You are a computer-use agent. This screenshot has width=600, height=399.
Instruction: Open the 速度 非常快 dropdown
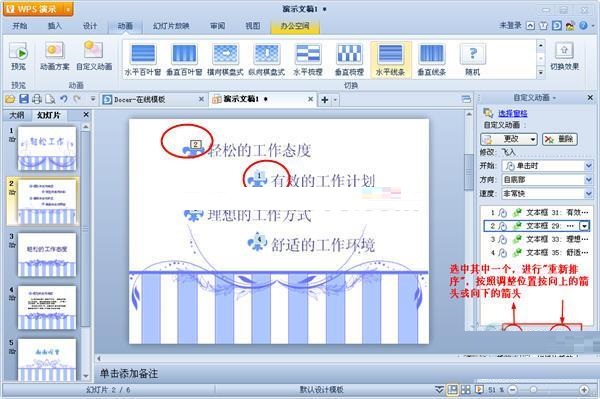click(589, 194)
